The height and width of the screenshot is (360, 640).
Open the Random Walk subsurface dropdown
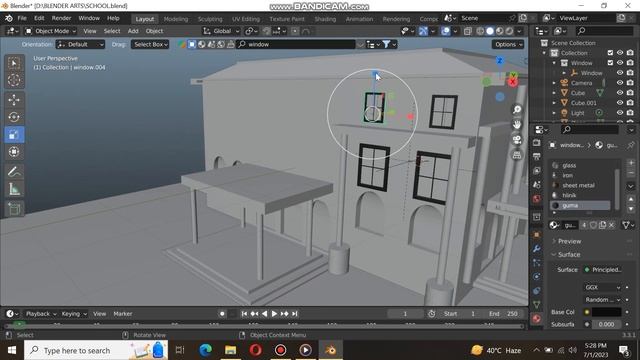pyautogui.click(x=602, y=300)
